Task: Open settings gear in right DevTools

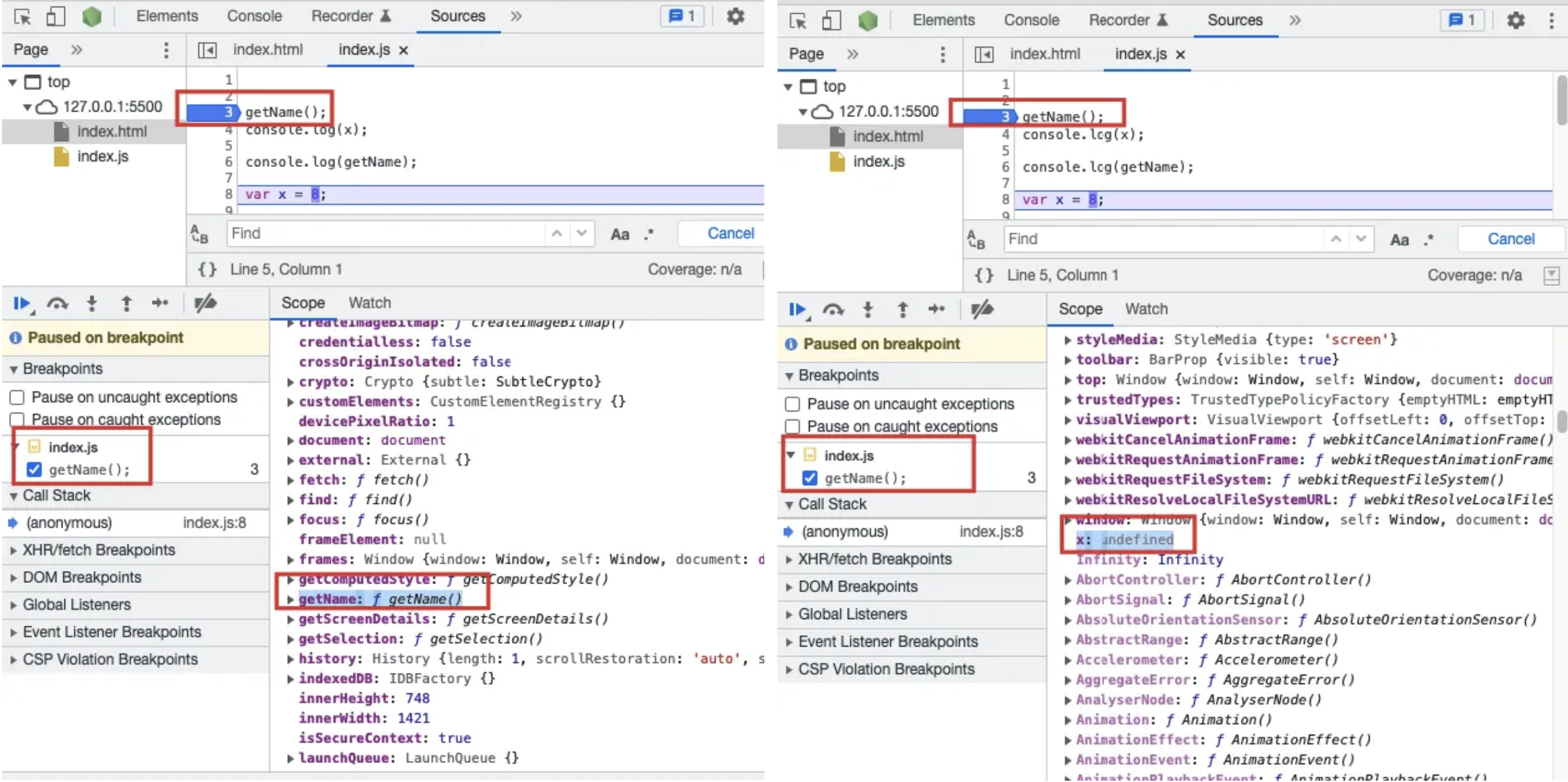Action: click(1515, 20)
